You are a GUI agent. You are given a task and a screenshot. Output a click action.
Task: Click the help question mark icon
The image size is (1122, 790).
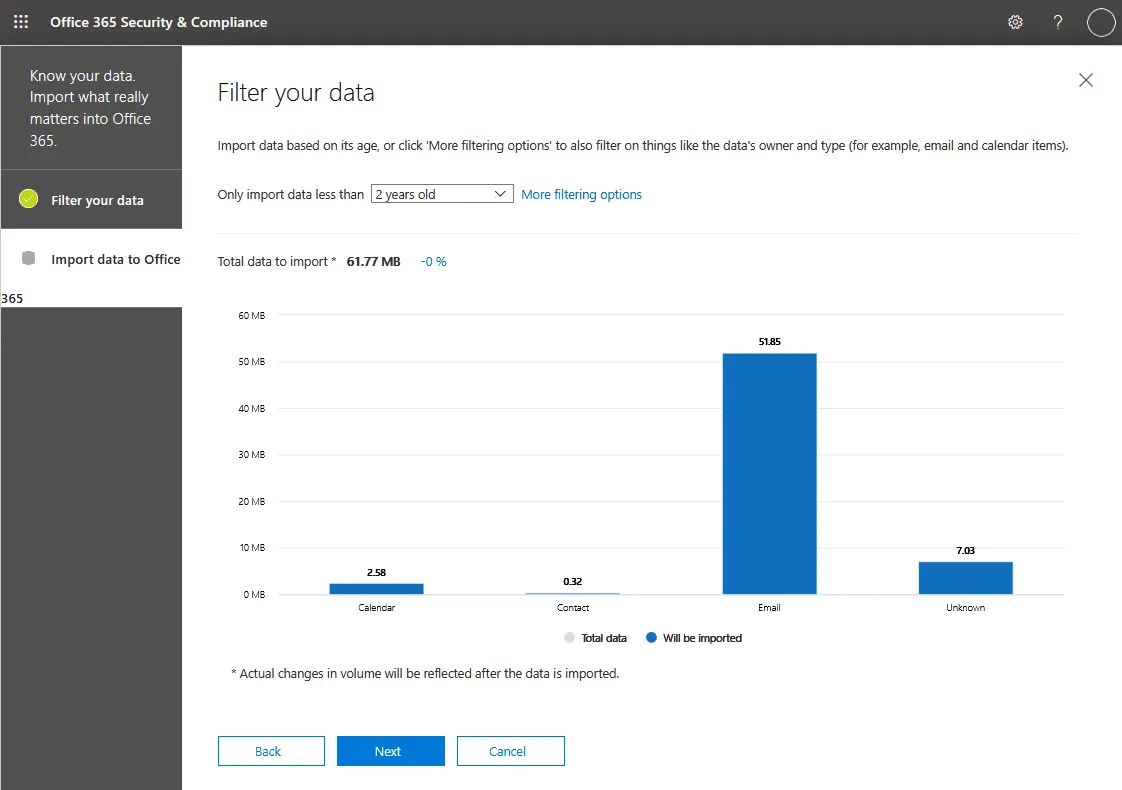click(1058, 22)
